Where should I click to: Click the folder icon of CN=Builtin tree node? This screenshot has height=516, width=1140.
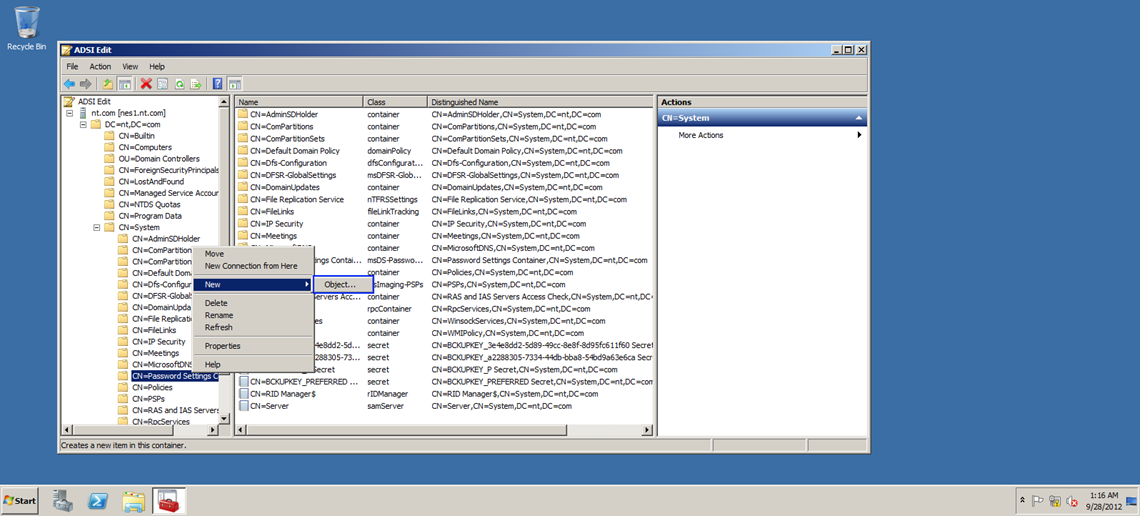110,136
